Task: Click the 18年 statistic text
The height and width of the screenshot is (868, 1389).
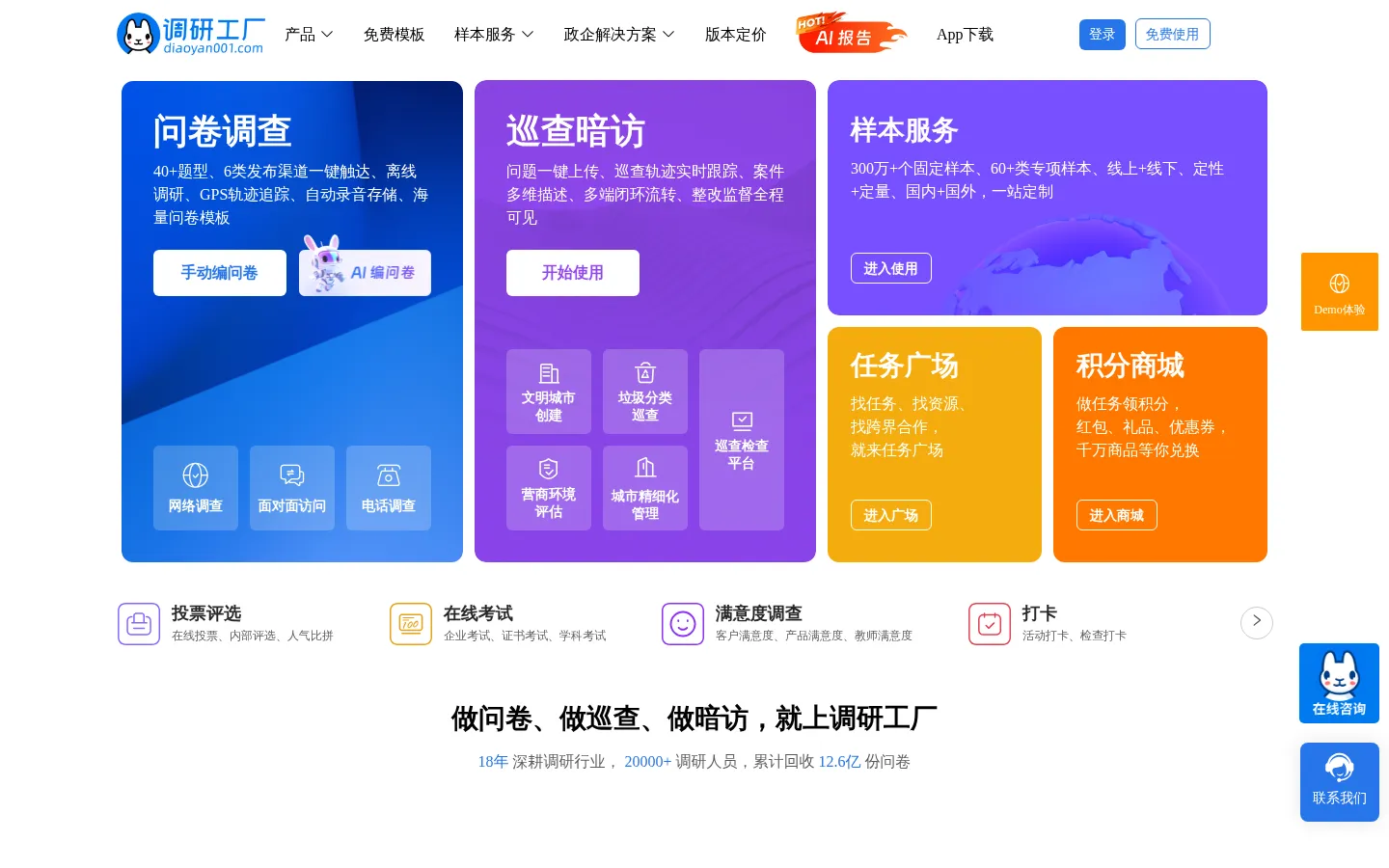Action: click(493, 762)
